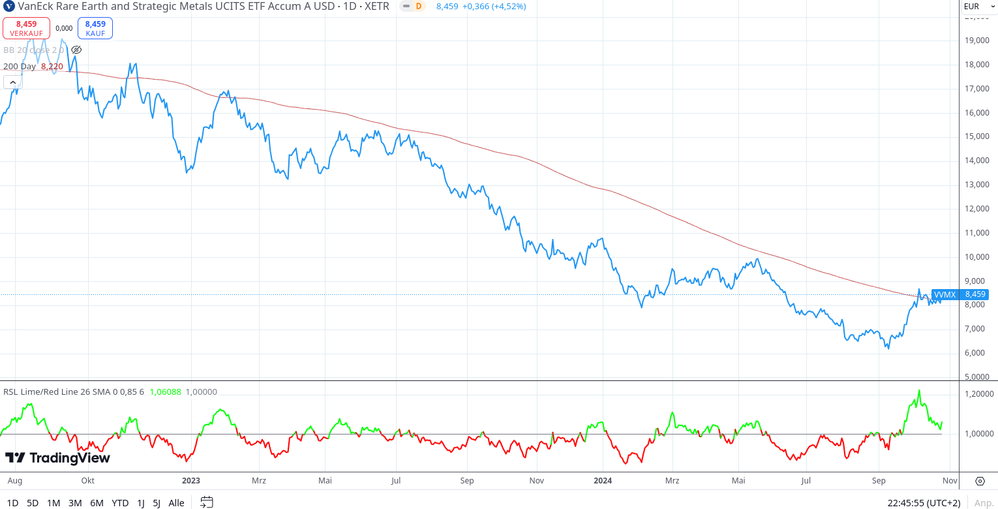This screenshot has width=998, height=509.
Task: Click the 2024 label on time axis
Action: 601,482
